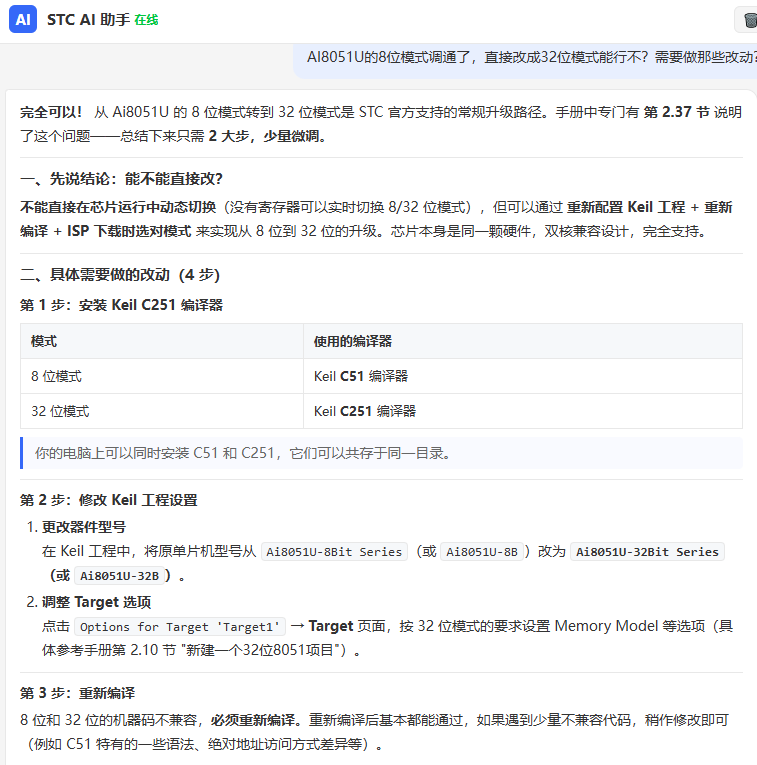Click the trash clear-chat icon

click(x=749, y=20)
